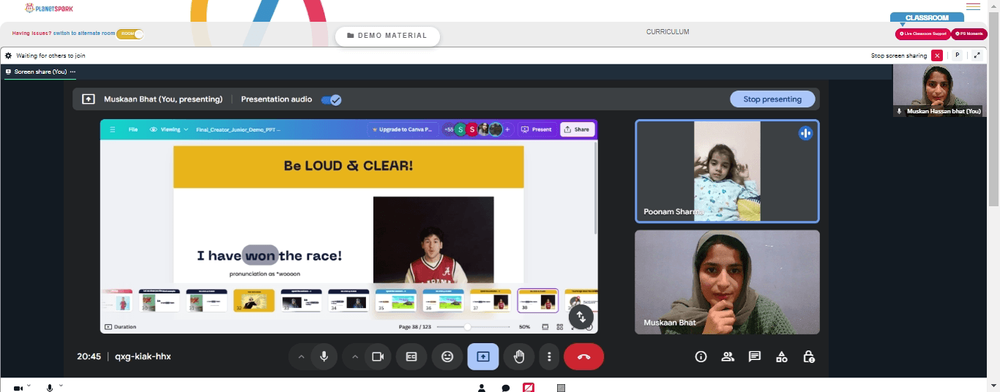Raise hand in the meeting
The width and height of the screenshot is (1000, 392).
pos(518,357)
